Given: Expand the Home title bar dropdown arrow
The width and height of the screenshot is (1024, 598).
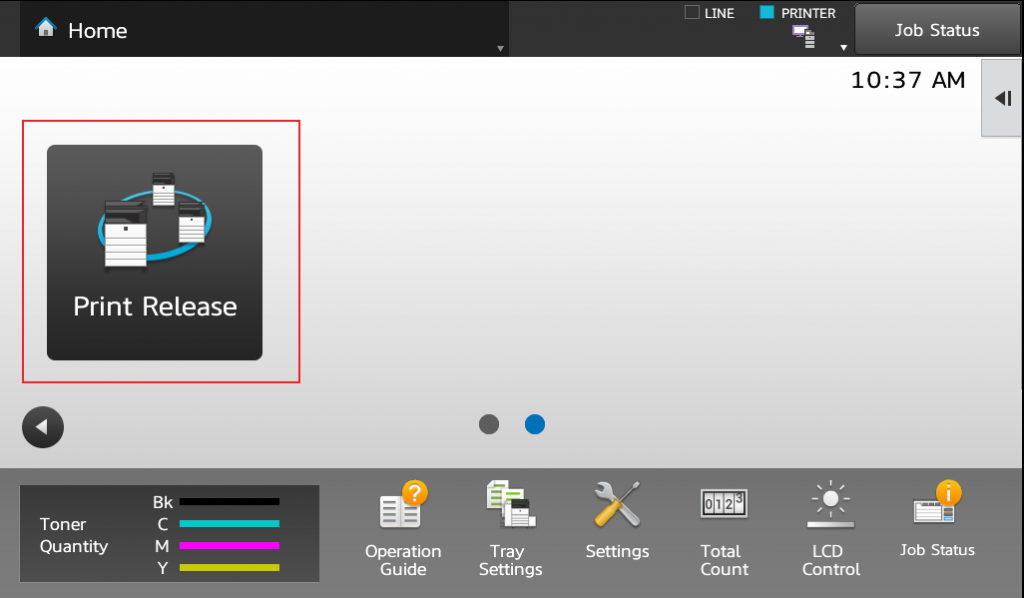Looking at the screenshot, I should point(500,48).
